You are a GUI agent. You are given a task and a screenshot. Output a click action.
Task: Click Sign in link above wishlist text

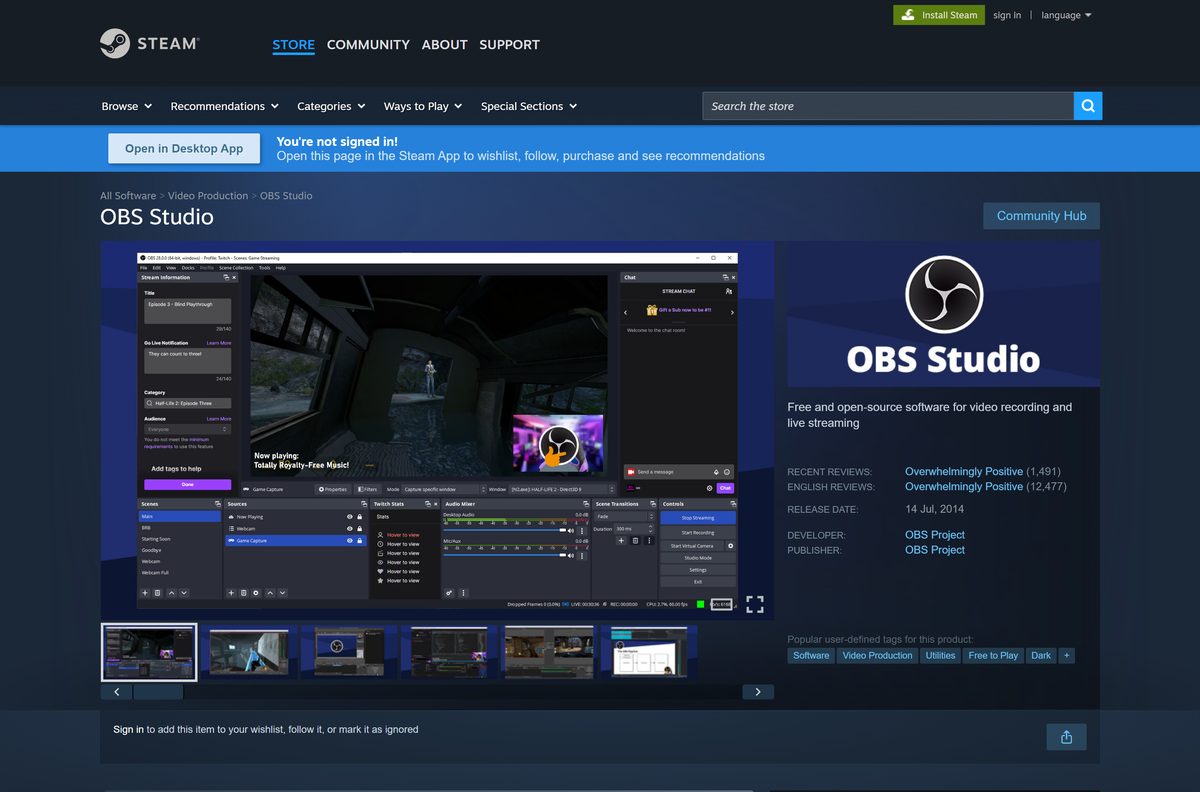click(128, 730)
